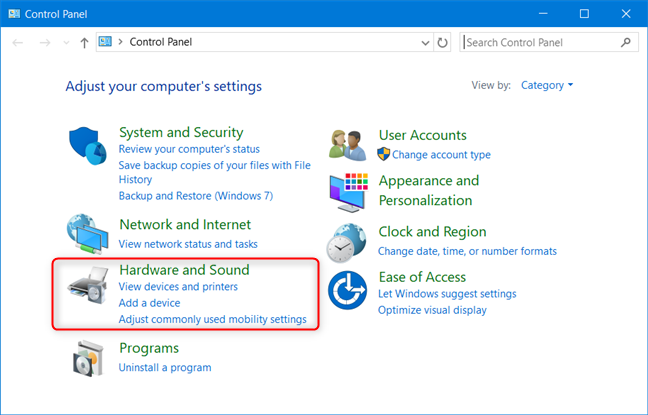Click the User Accounts people icon
The image size is (648, 415).
click(348, 145)
